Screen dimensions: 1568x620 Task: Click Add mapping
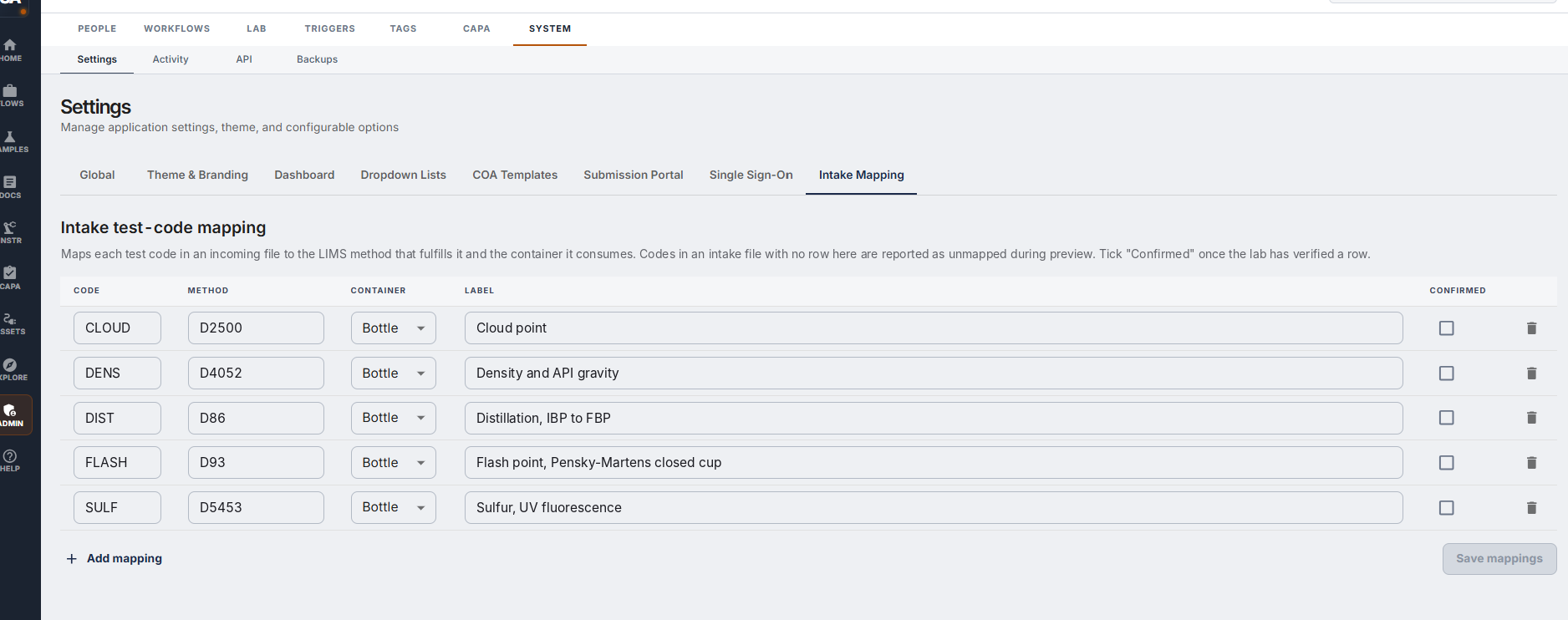(x=115, y=558)
